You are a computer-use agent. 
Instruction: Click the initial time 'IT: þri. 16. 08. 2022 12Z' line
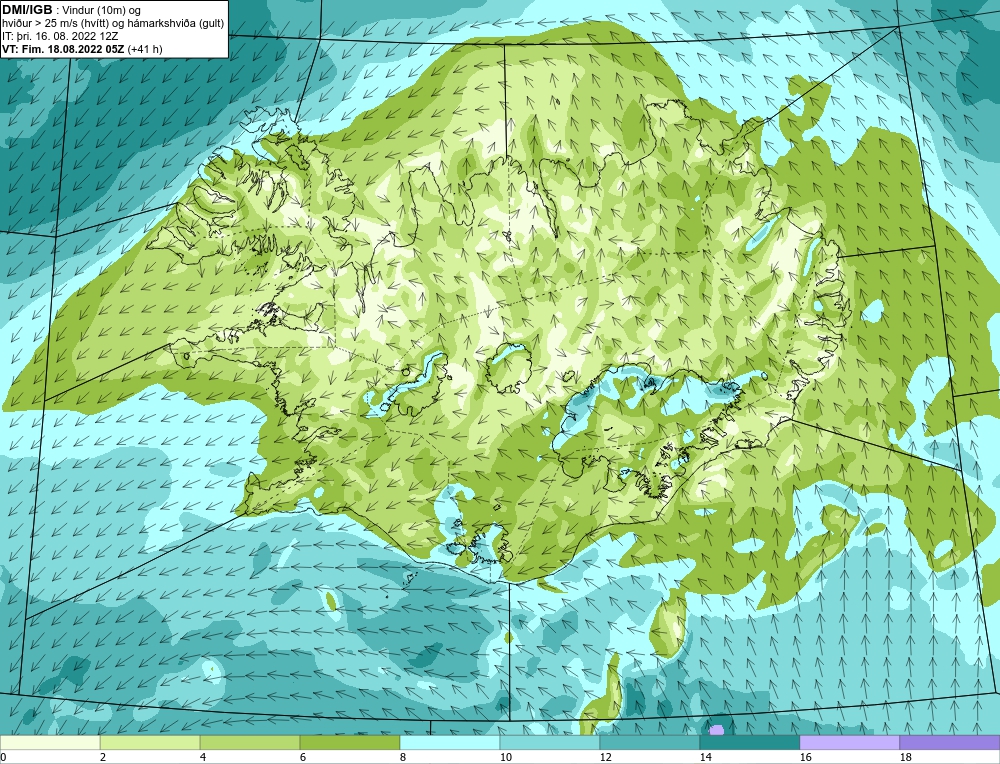[x=61, y=36]
